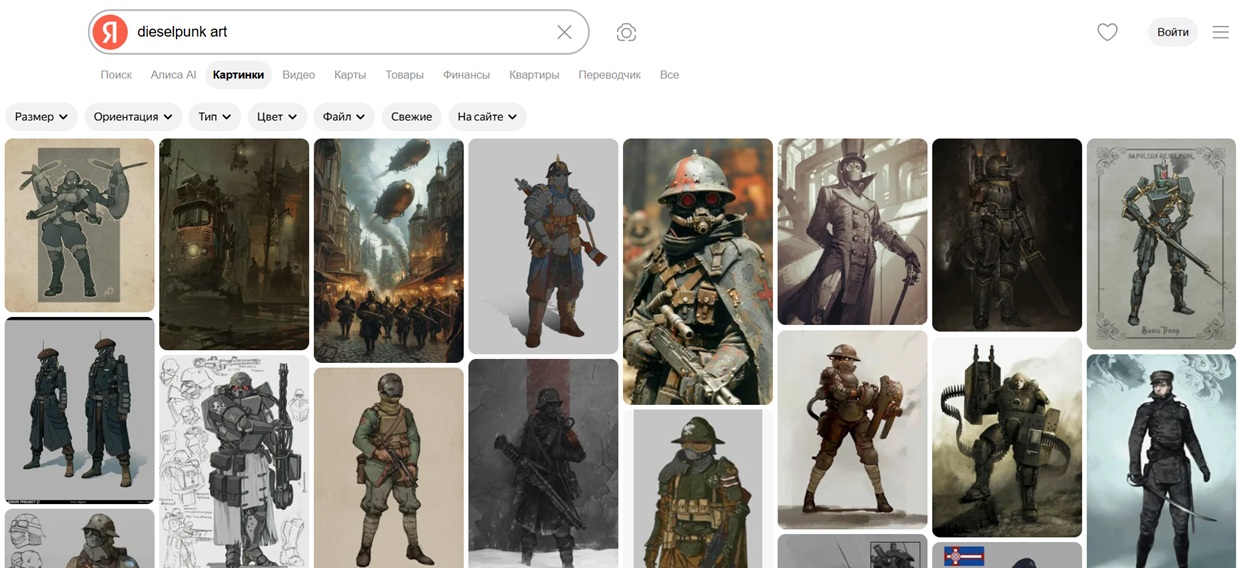
Task: Open the red-goggled gas mask soldier thumbnail
Action: tap(698, 271)
